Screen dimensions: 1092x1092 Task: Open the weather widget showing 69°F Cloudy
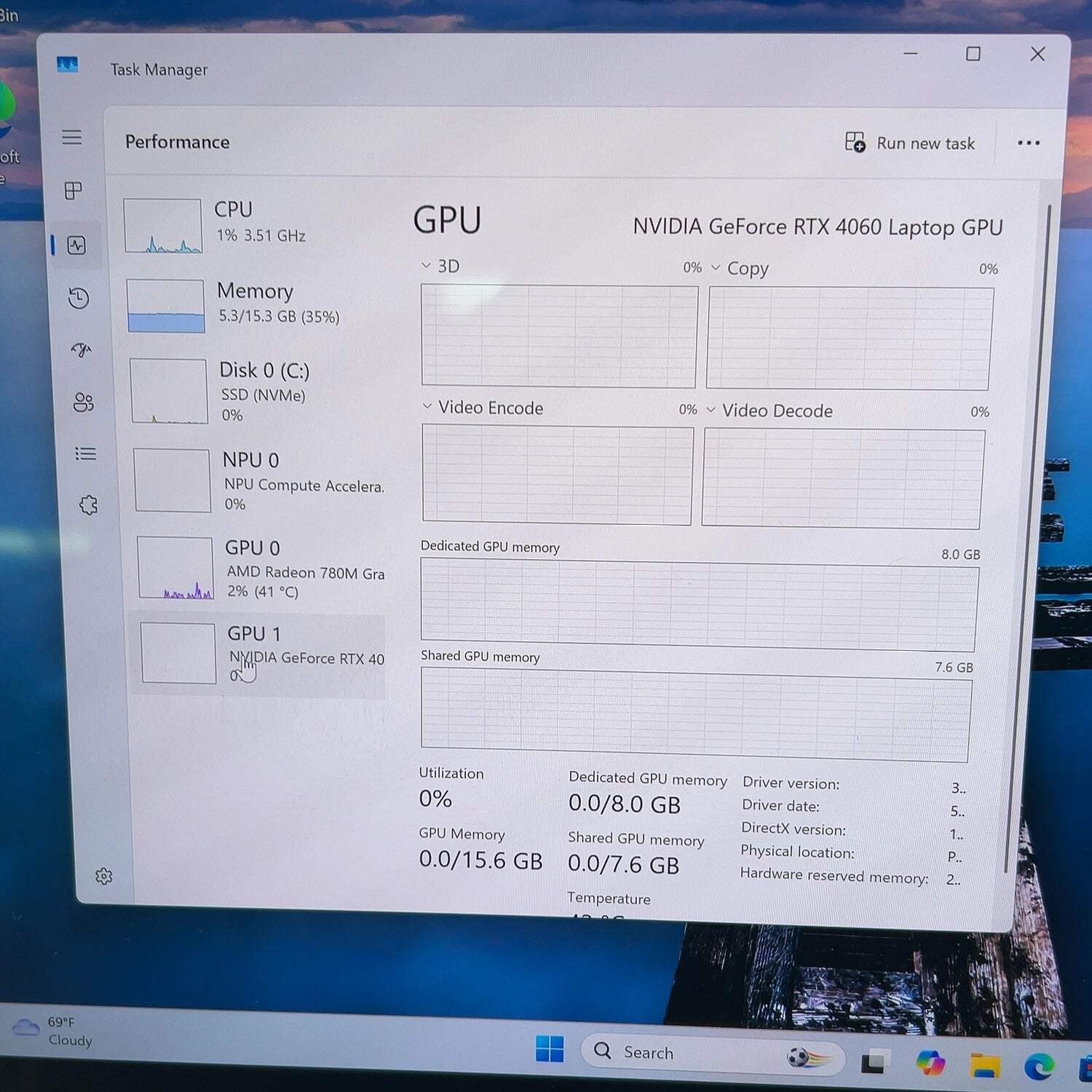click(52, 1031)
